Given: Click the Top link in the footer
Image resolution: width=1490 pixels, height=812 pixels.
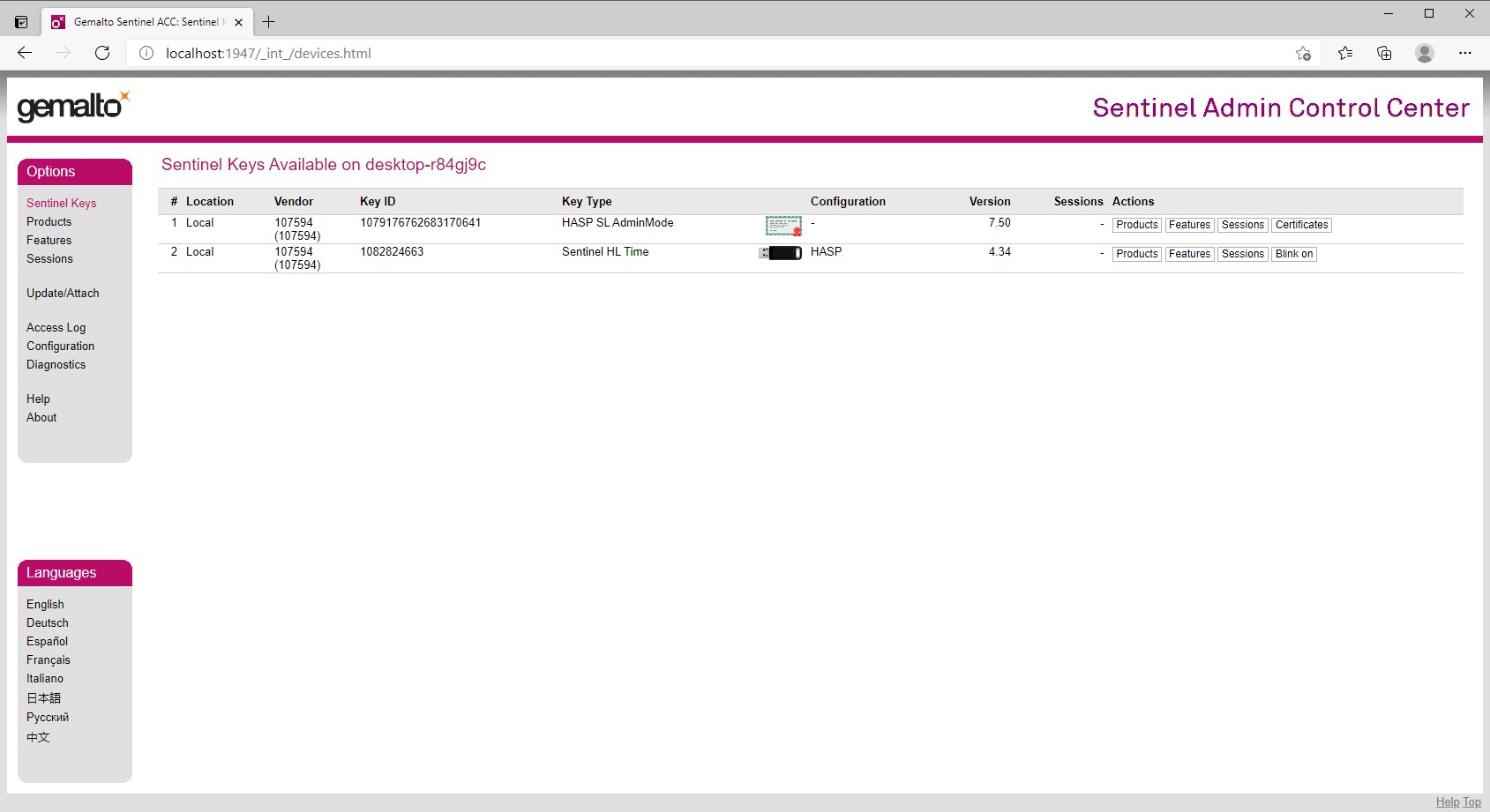Looking at the screenshot, I should (x=1472, y=801).
